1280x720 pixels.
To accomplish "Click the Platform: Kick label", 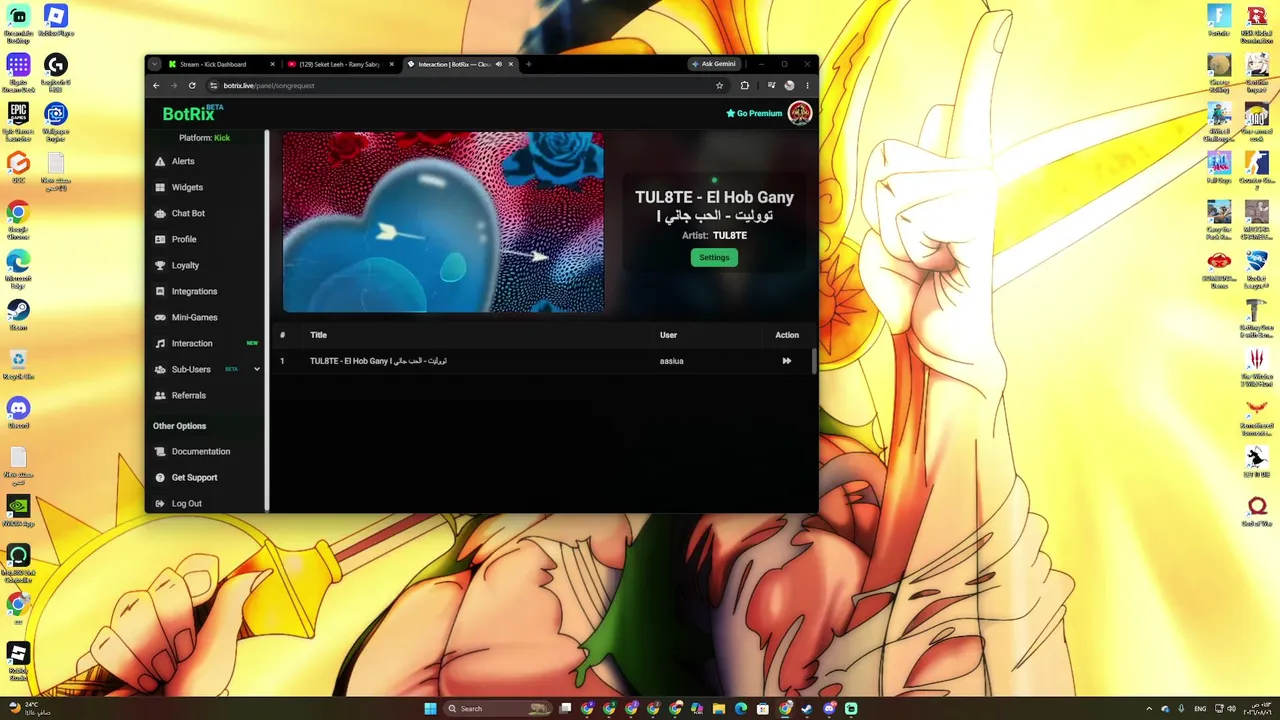I will point(204,138).
